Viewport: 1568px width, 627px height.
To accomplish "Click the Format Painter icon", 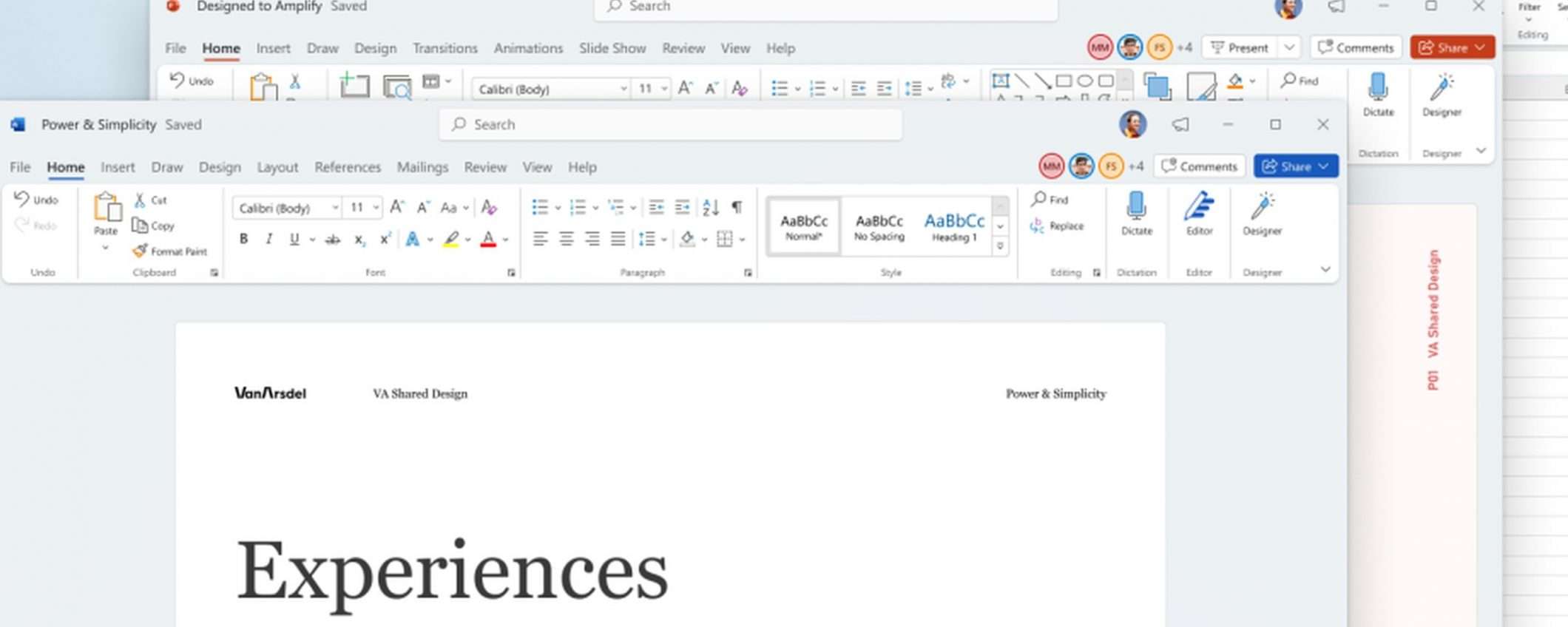I will [140, 251].
